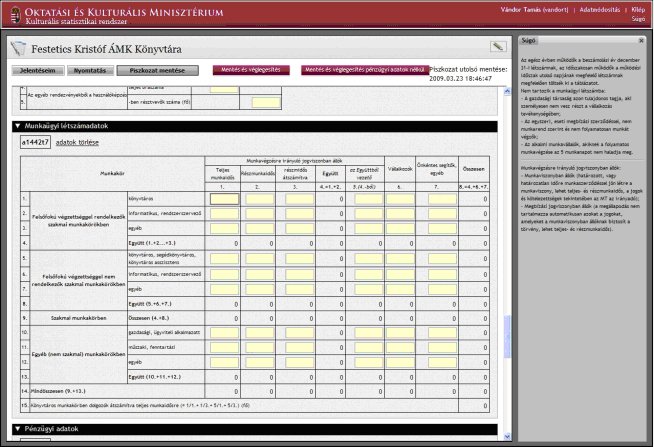
Task: Click row 3 egyéb Részmunkaidős field
Action: tap(259, 229)
